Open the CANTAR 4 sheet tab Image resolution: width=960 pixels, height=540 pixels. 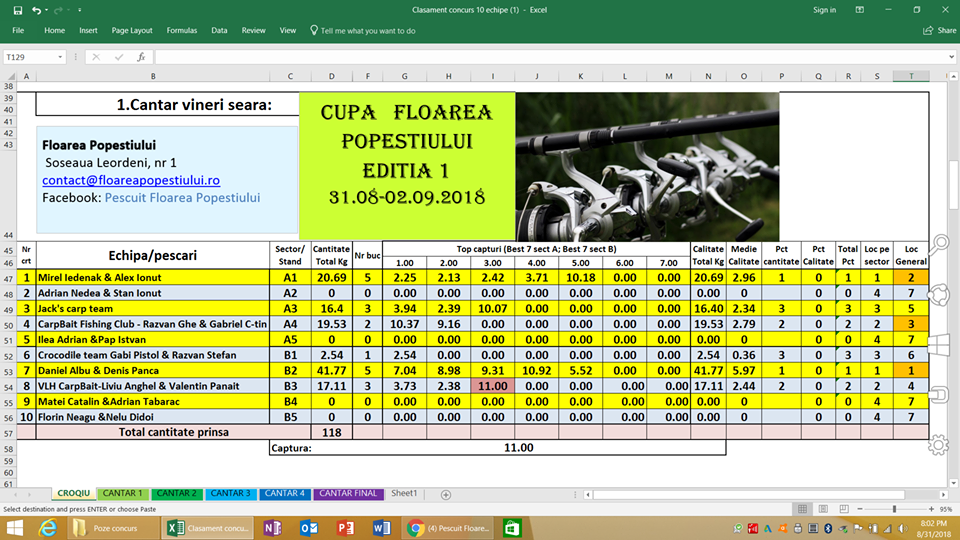(285, 493)
